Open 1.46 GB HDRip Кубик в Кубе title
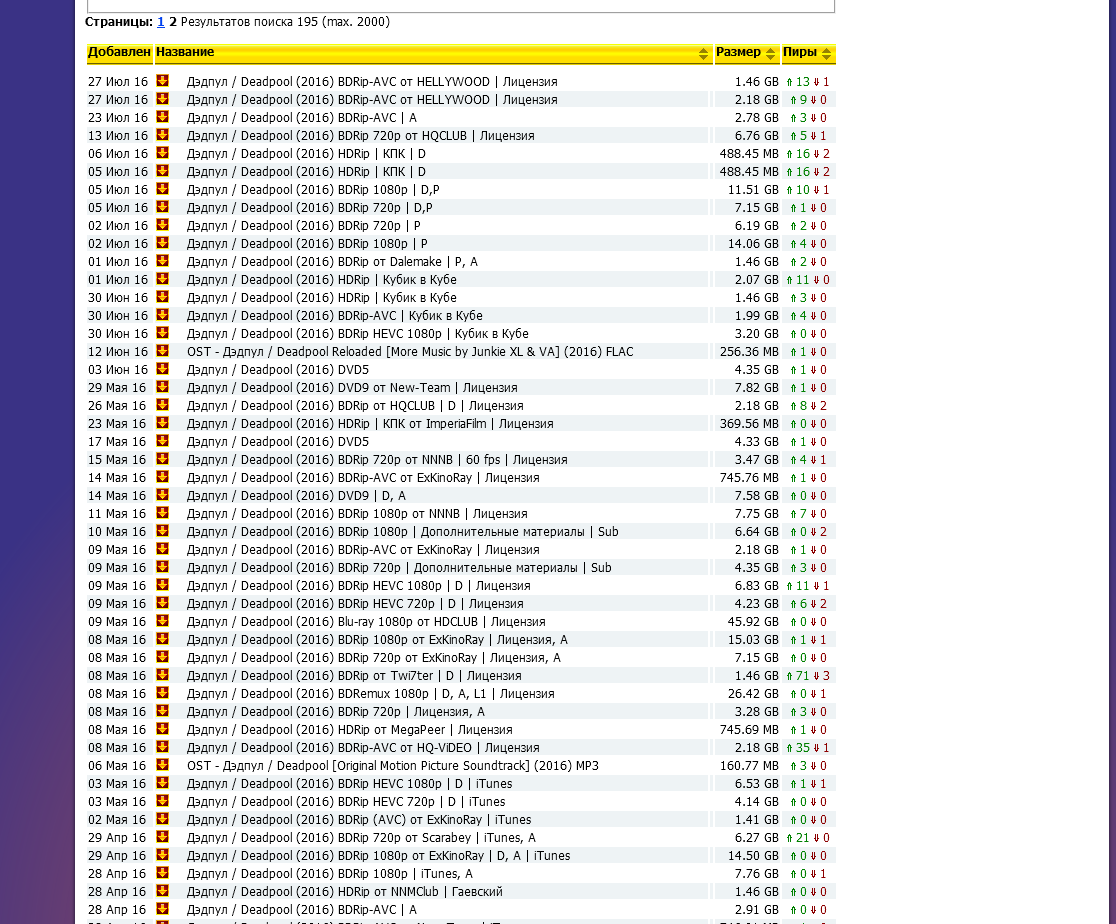The width and height of the screenshot is (1116, 924). point(322,298)
